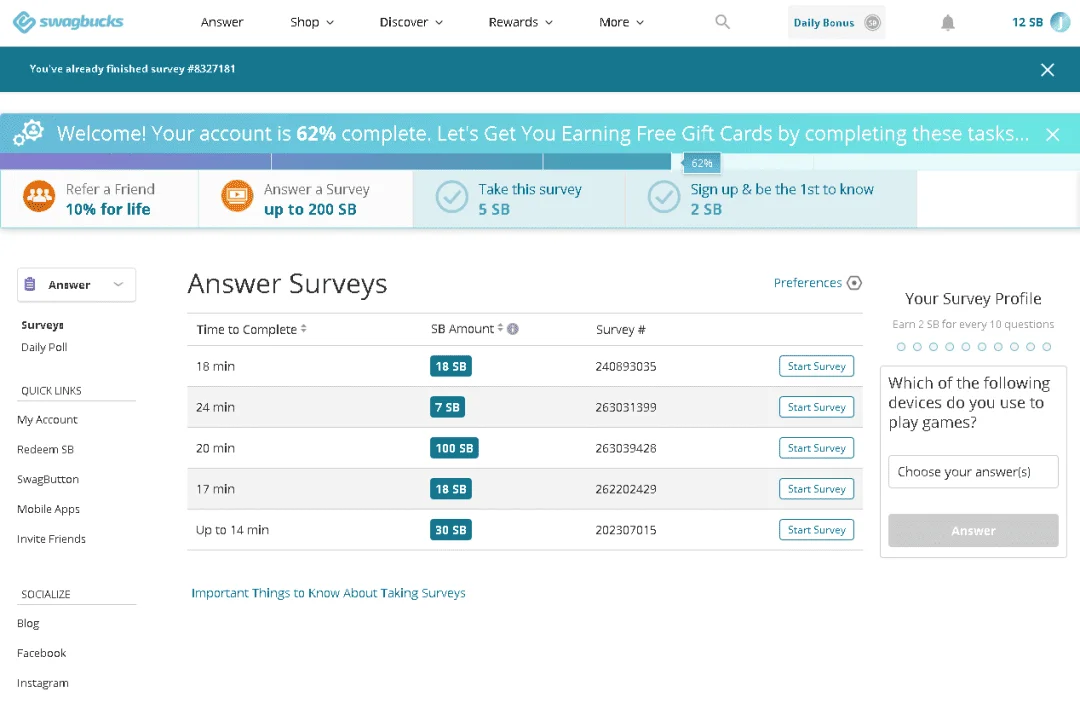Close the already finished survey banner

tap(1047, 70)
